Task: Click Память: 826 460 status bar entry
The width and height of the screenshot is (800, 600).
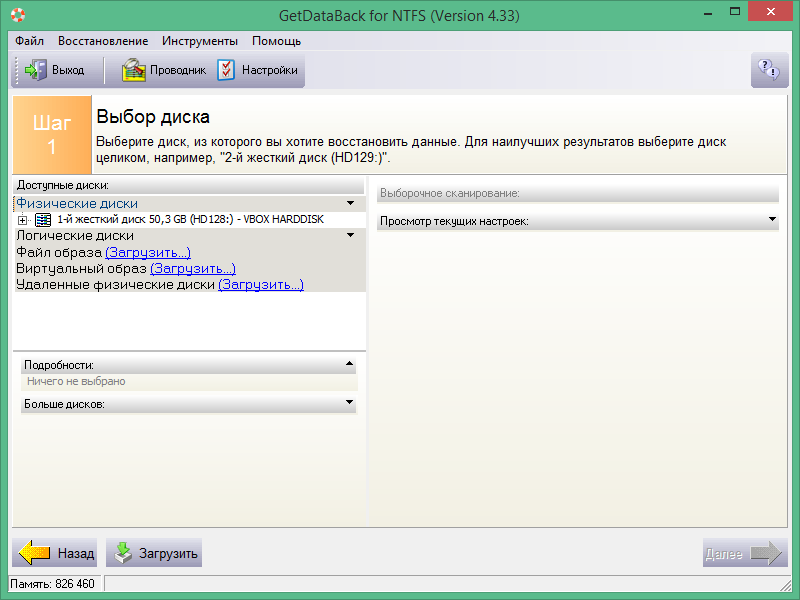Action: [53, 584]
